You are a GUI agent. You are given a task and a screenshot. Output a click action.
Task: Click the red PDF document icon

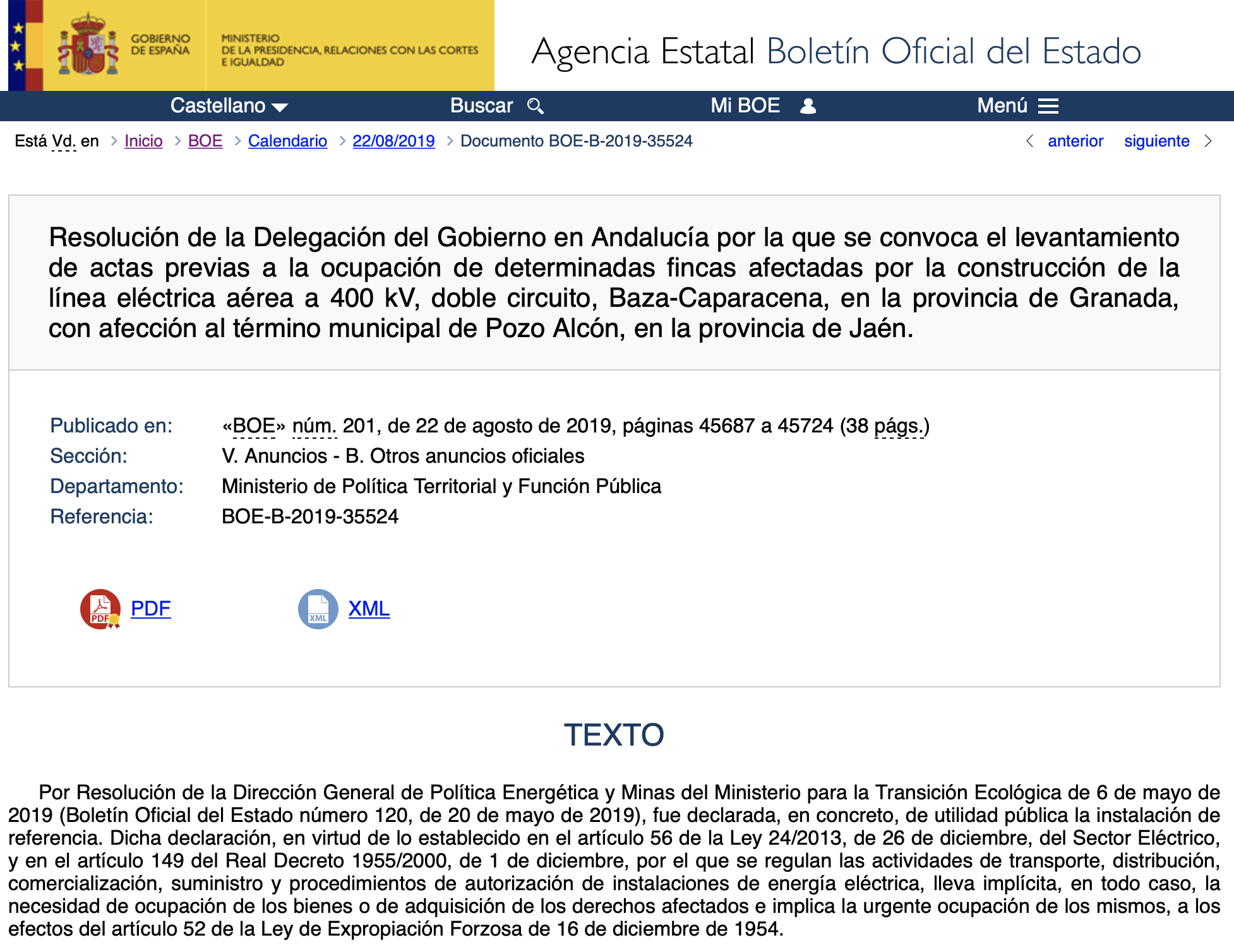click(100, 609)
